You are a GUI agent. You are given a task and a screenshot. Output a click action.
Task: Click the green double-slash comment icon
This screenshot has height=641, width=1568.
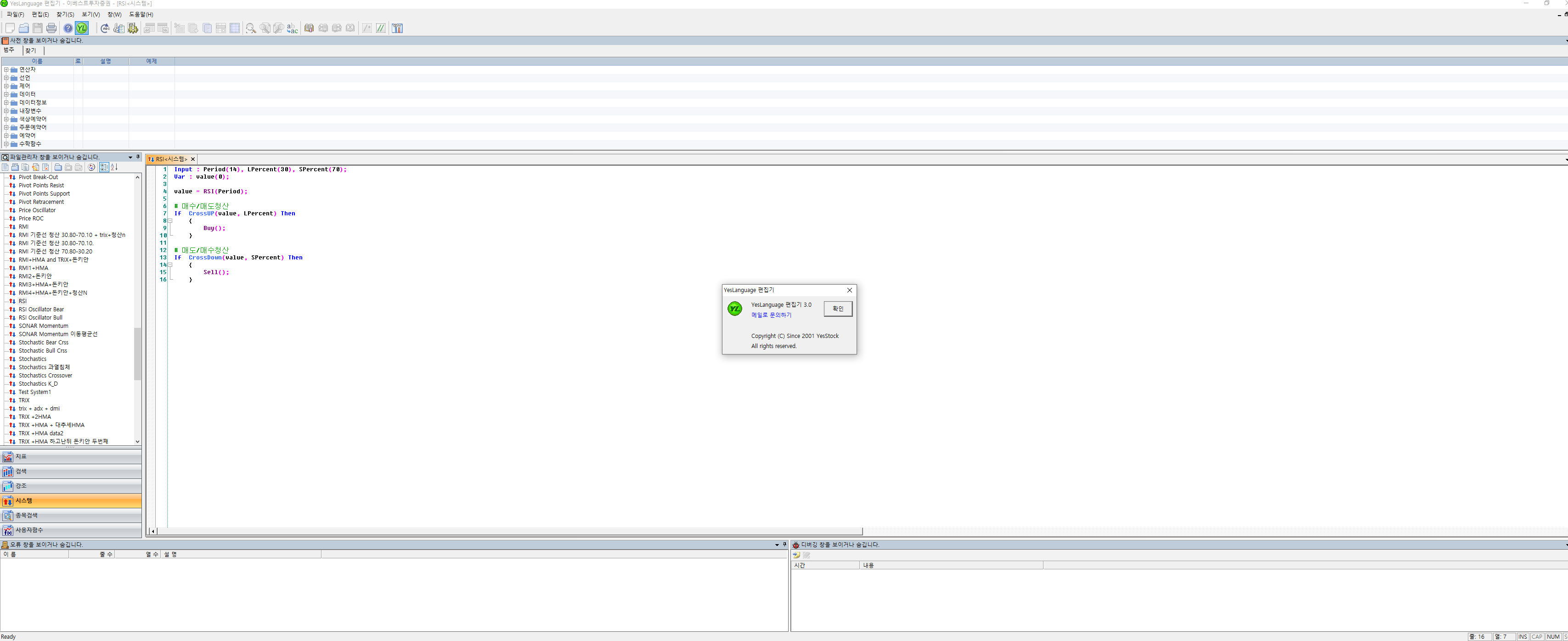coord(380,28)
